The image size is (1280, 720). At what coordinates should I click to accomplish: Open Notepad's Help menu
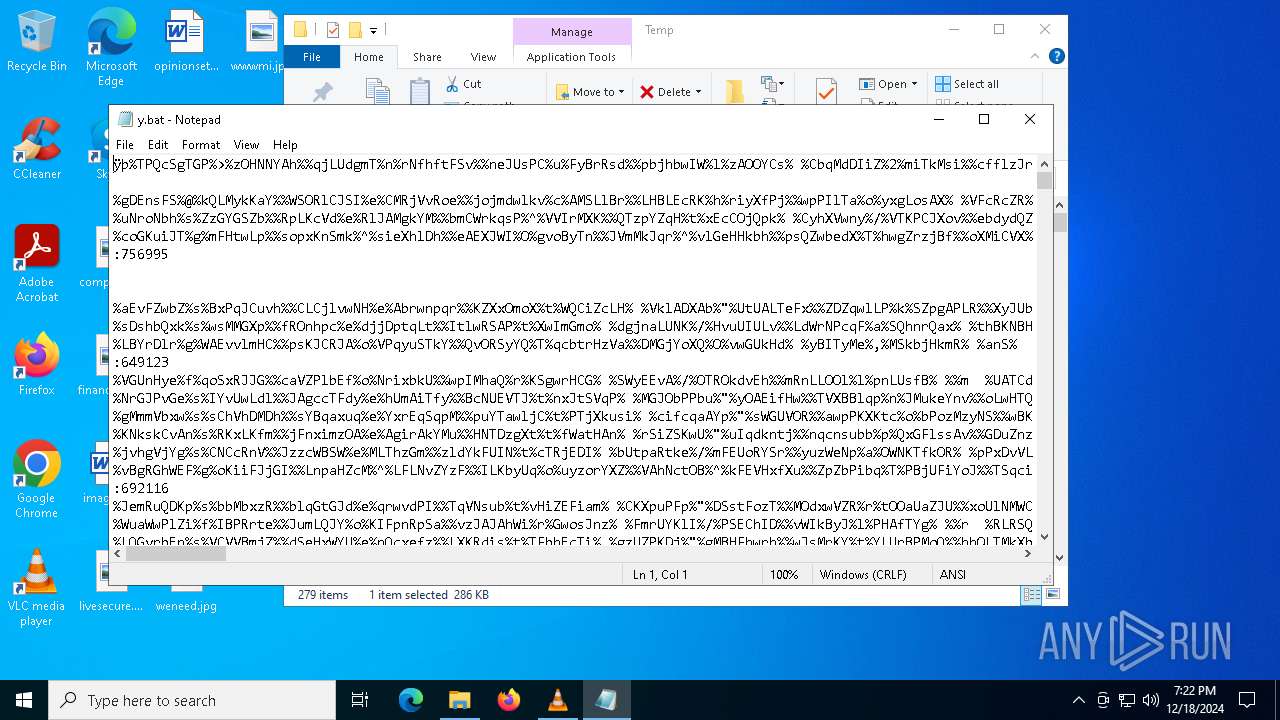coord(285,145)
